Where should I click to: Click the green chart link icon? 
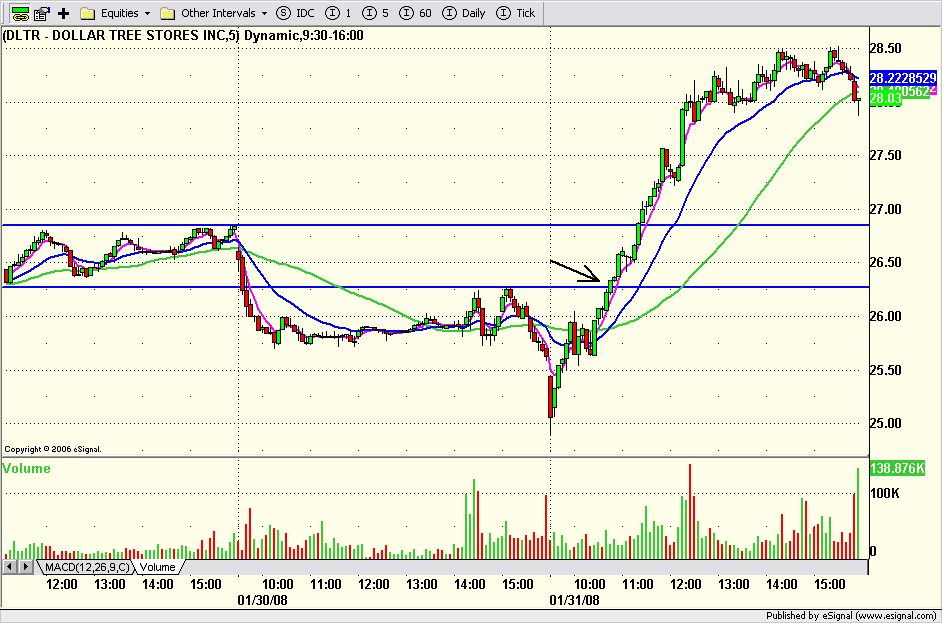20,13
